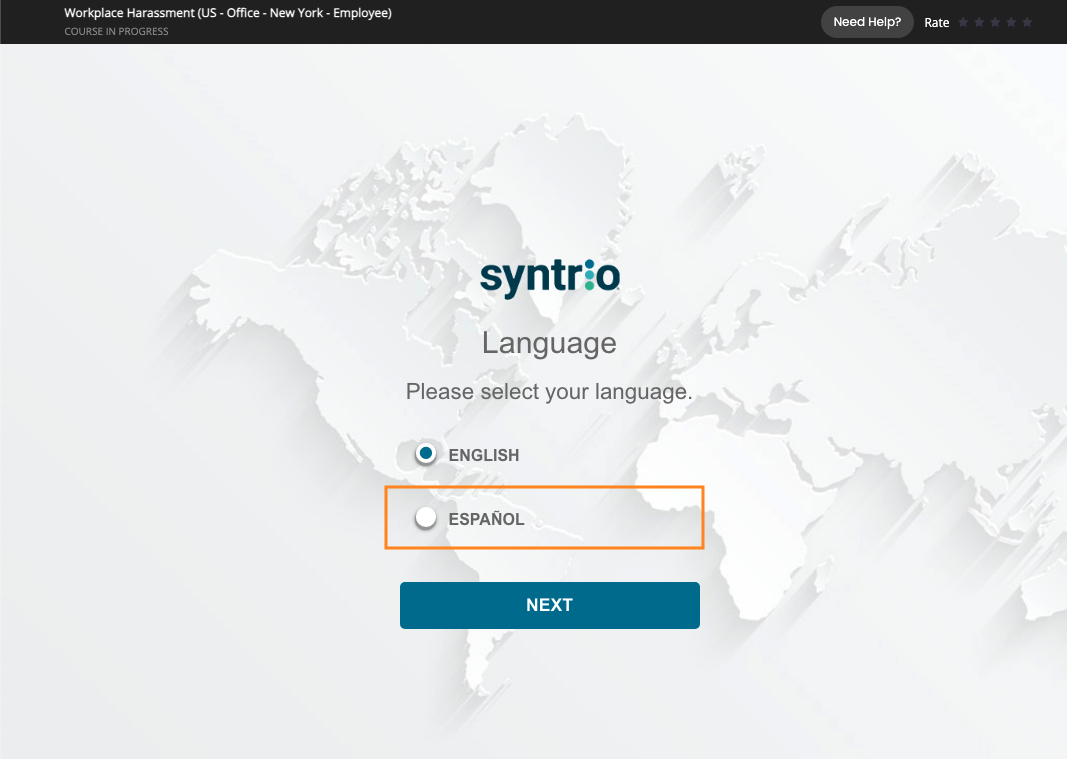Click the Syntrio logo
This screenshot has width=1067, height=759.
pyautogui.click(x=550, y=278)
